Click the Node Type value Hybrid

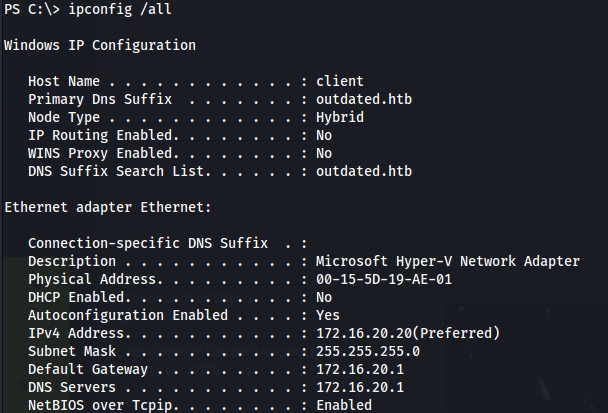(x=340, y=117)
